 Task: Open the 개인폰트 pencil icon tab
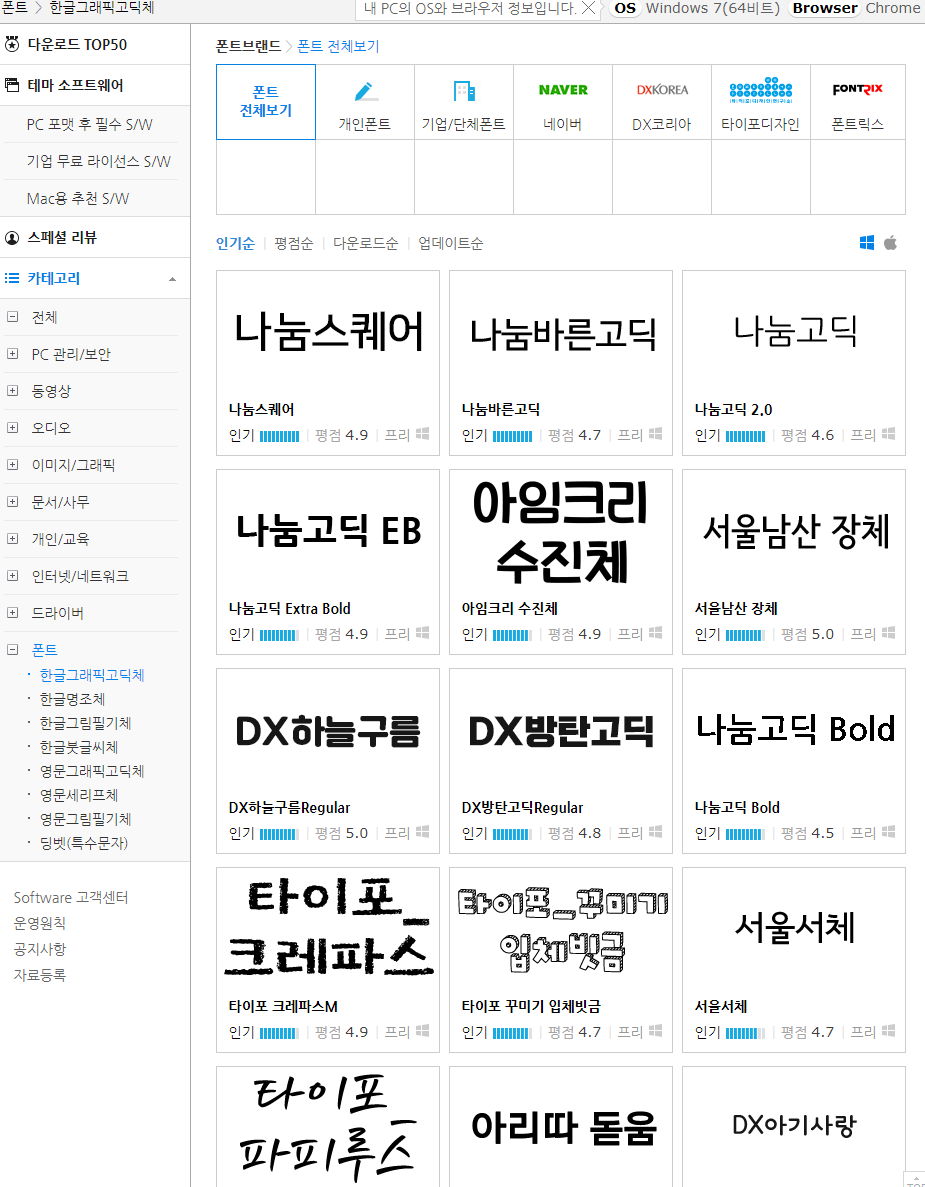pyautogui.click(x=365, y=101)
